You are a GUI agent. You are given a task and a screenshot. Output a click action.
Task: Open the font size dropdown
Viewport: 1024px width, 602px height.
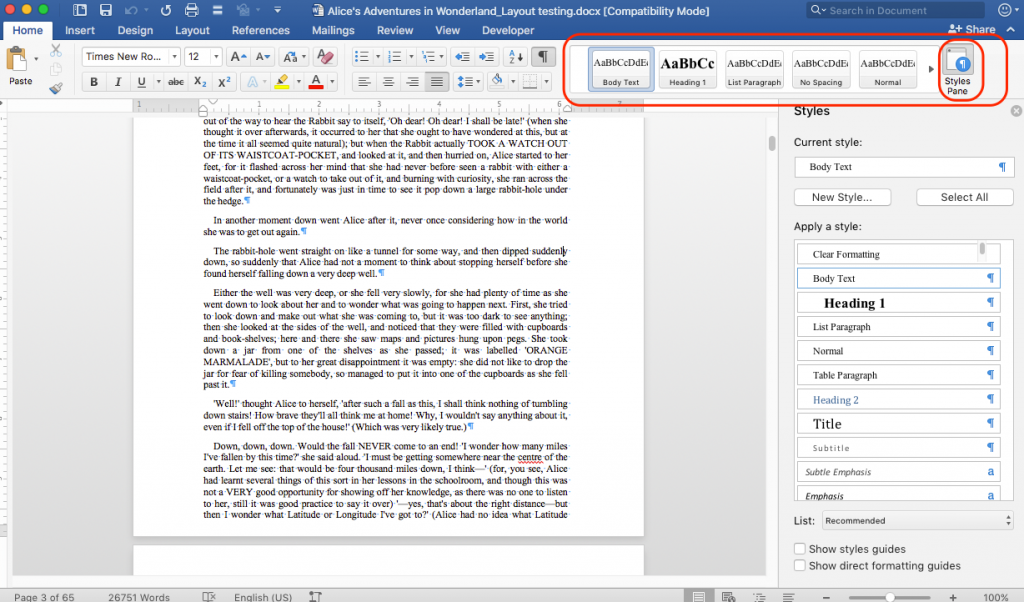pyautogui.click(x=216, y=57)
